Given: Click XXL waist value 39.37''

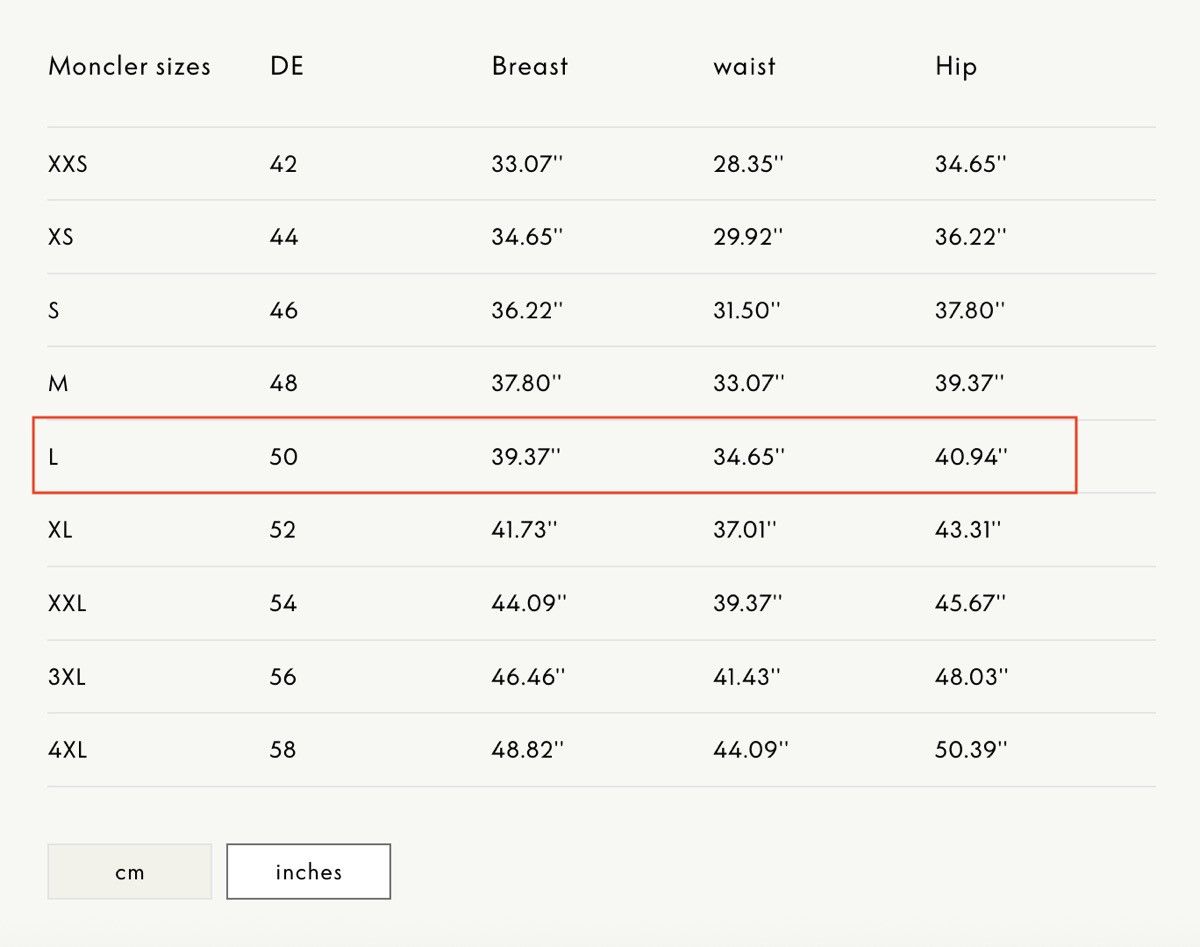Looking at the screenshot, I should [x=748, y=603].
